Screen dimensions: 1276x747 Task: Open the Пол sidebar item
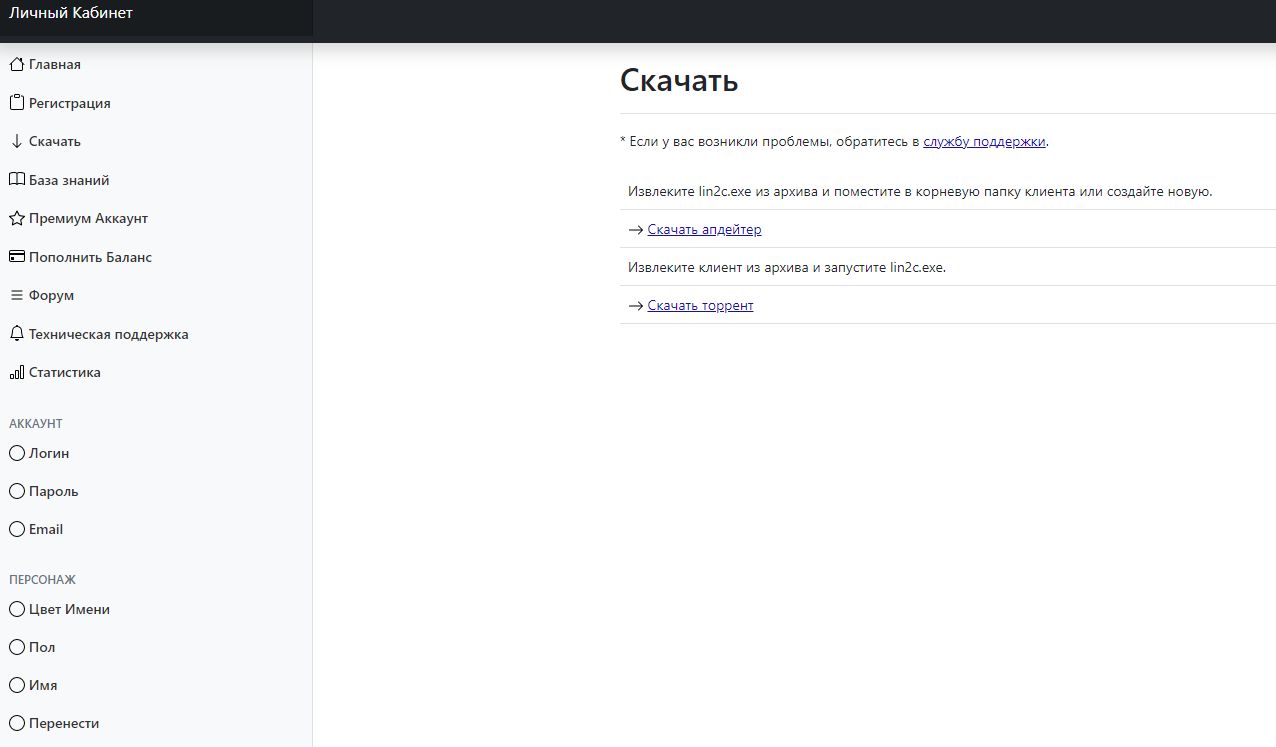coord(42,647)
